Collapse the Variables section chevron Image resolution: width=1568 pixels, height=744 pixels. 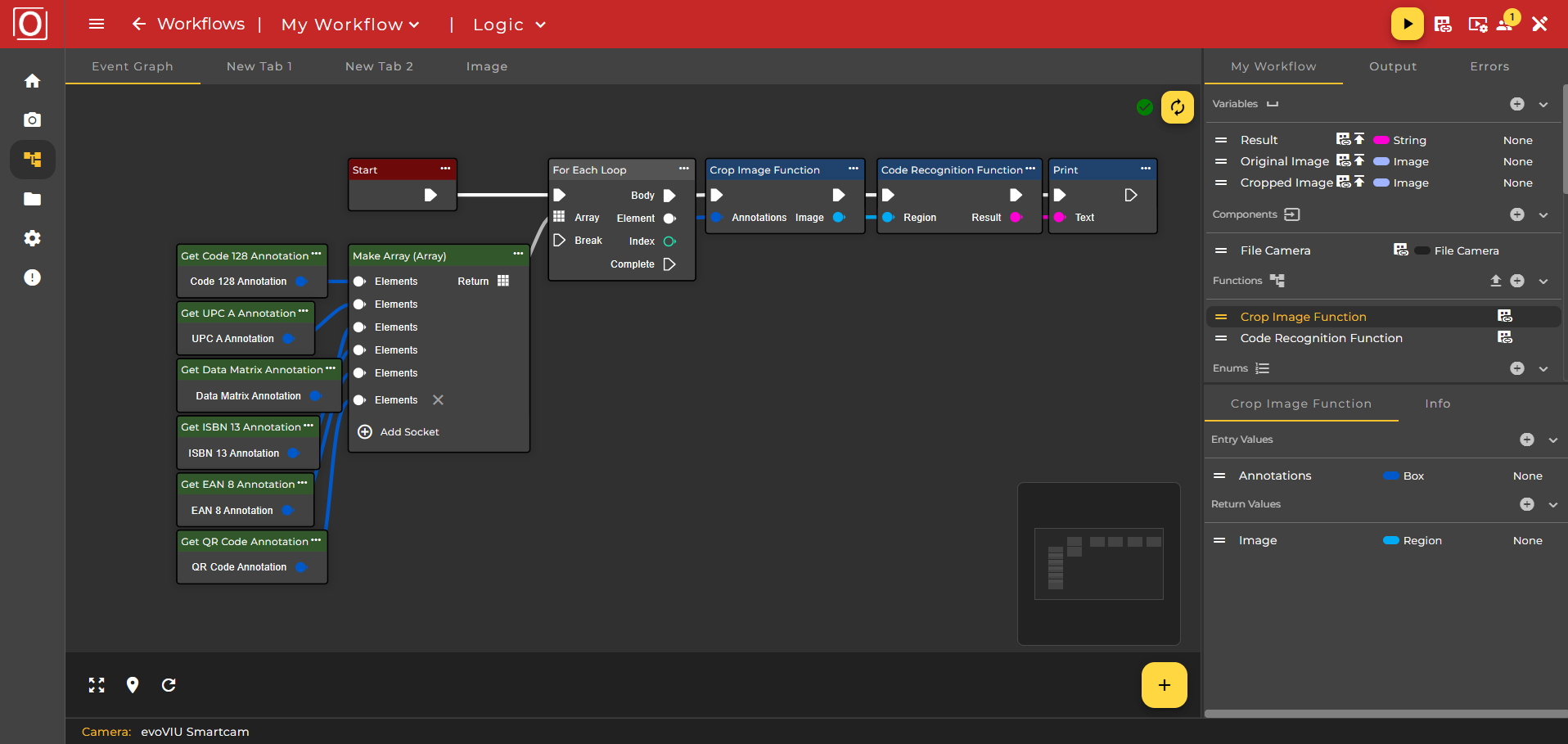coord(1543,105)
